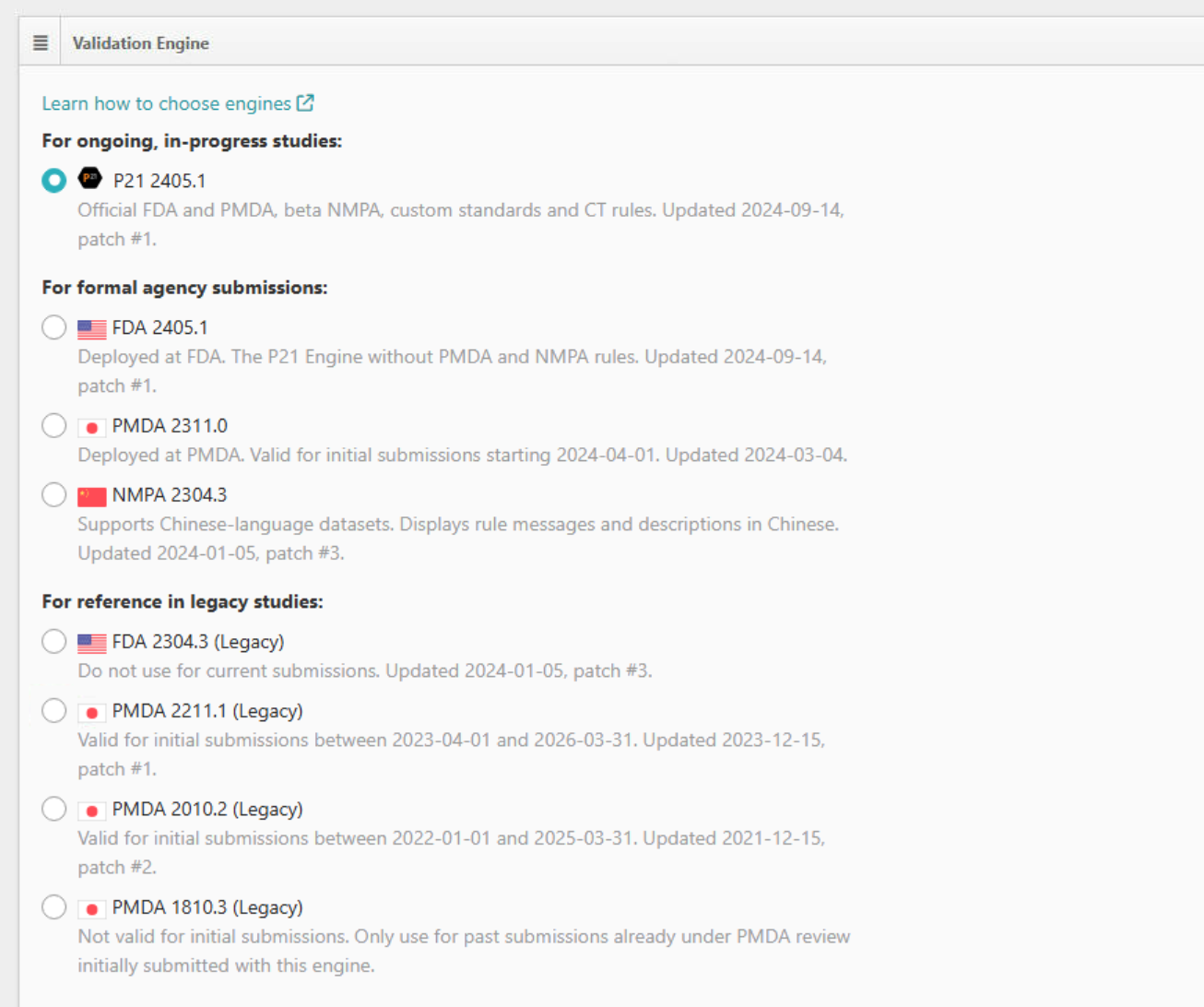Click the 'Supports Chinese-language datasets' description
Image resolution: width=1204 pixels, height=1007 pixels.
tap(458, 539)
